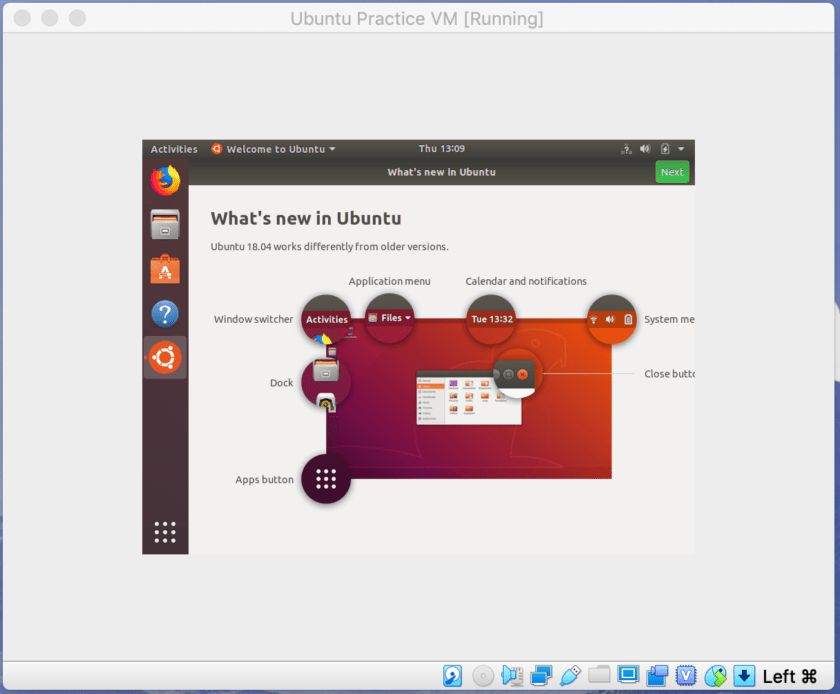
Task: Click the battery icon in Ubuntu's top bar
Action: [665, 149]
